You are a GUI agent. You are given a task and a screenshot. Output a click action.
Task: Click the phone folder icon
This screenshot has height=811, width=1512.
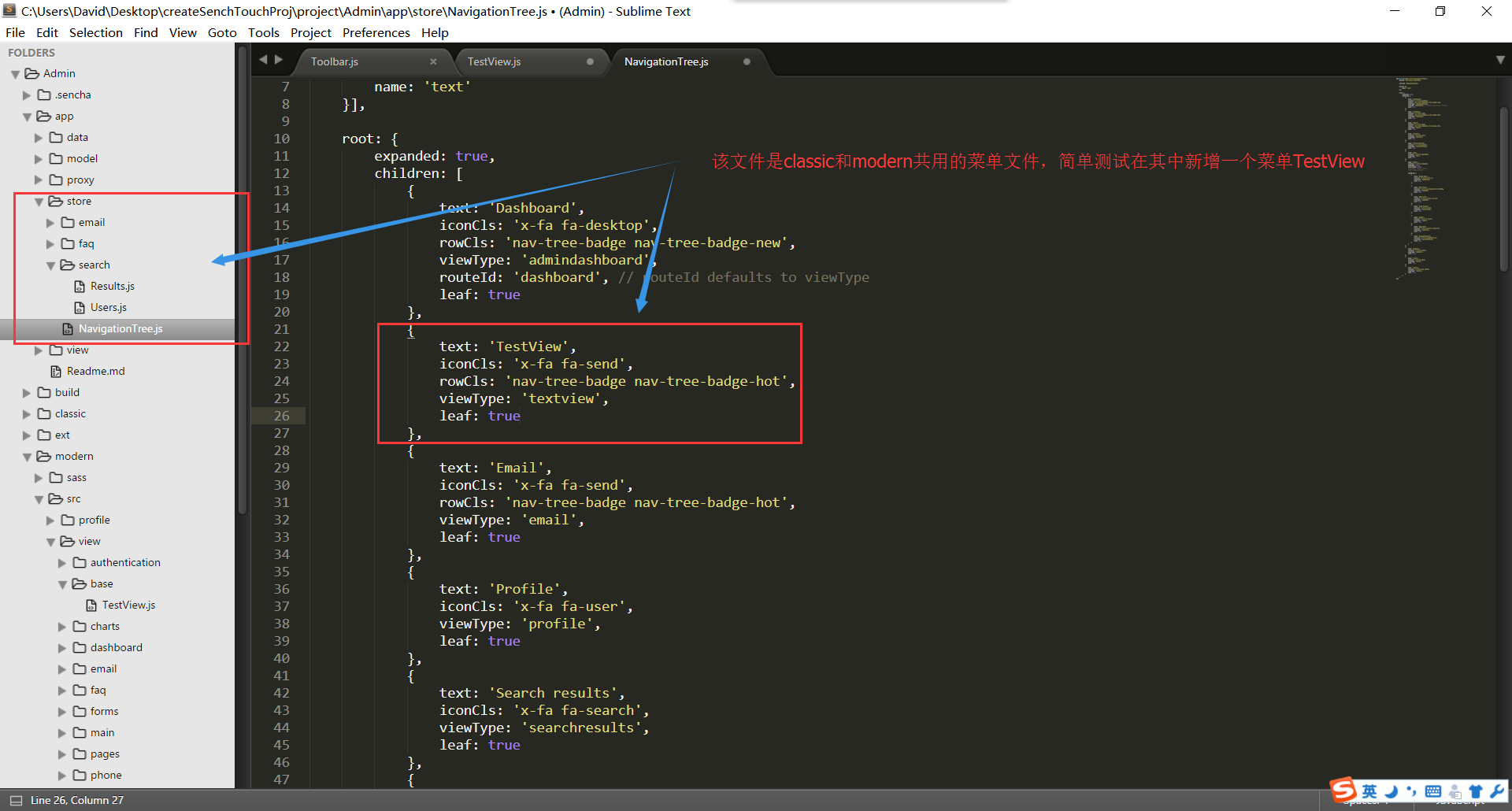80,775
